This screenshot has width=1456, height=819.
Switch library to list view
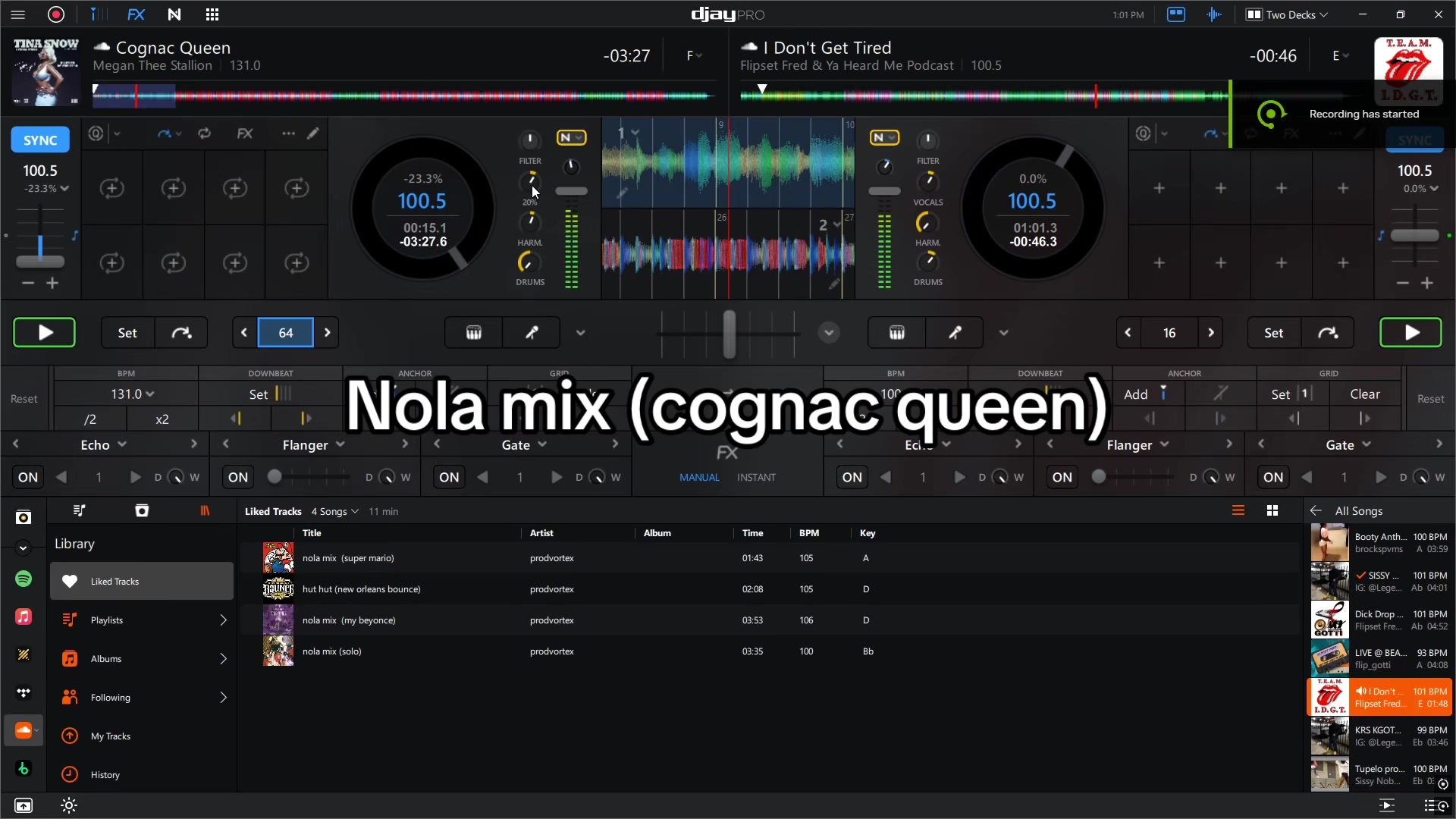point(1238,511)
